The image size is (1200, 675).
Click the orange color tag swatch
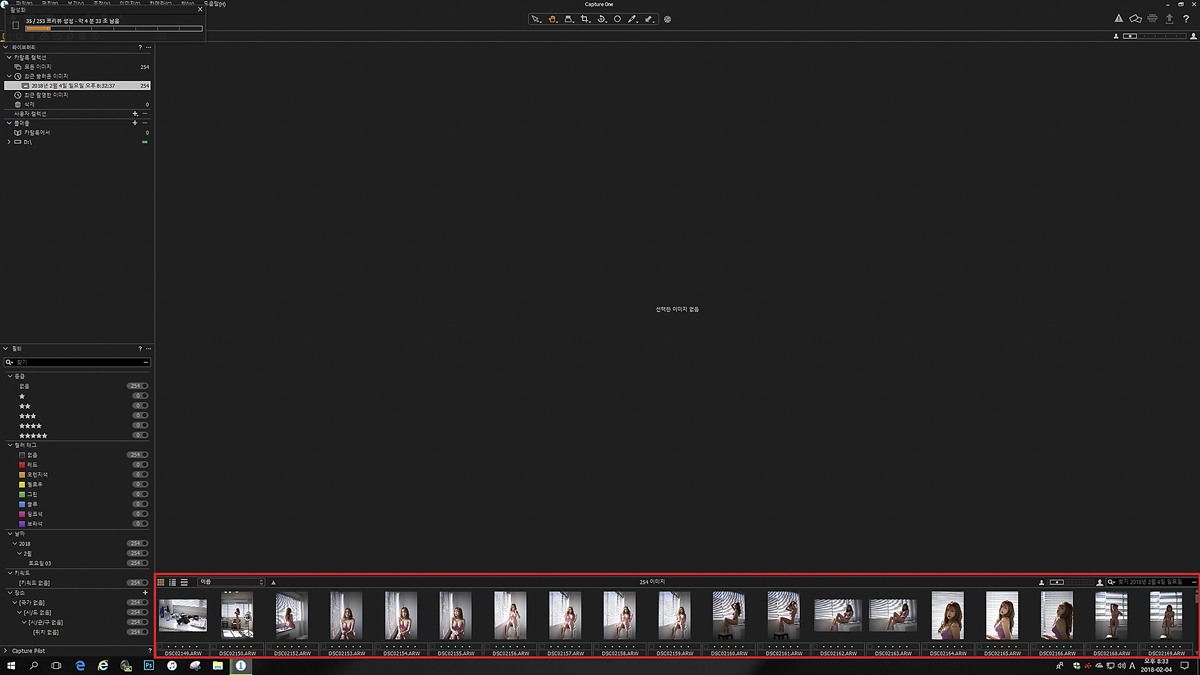coord(22,475)
